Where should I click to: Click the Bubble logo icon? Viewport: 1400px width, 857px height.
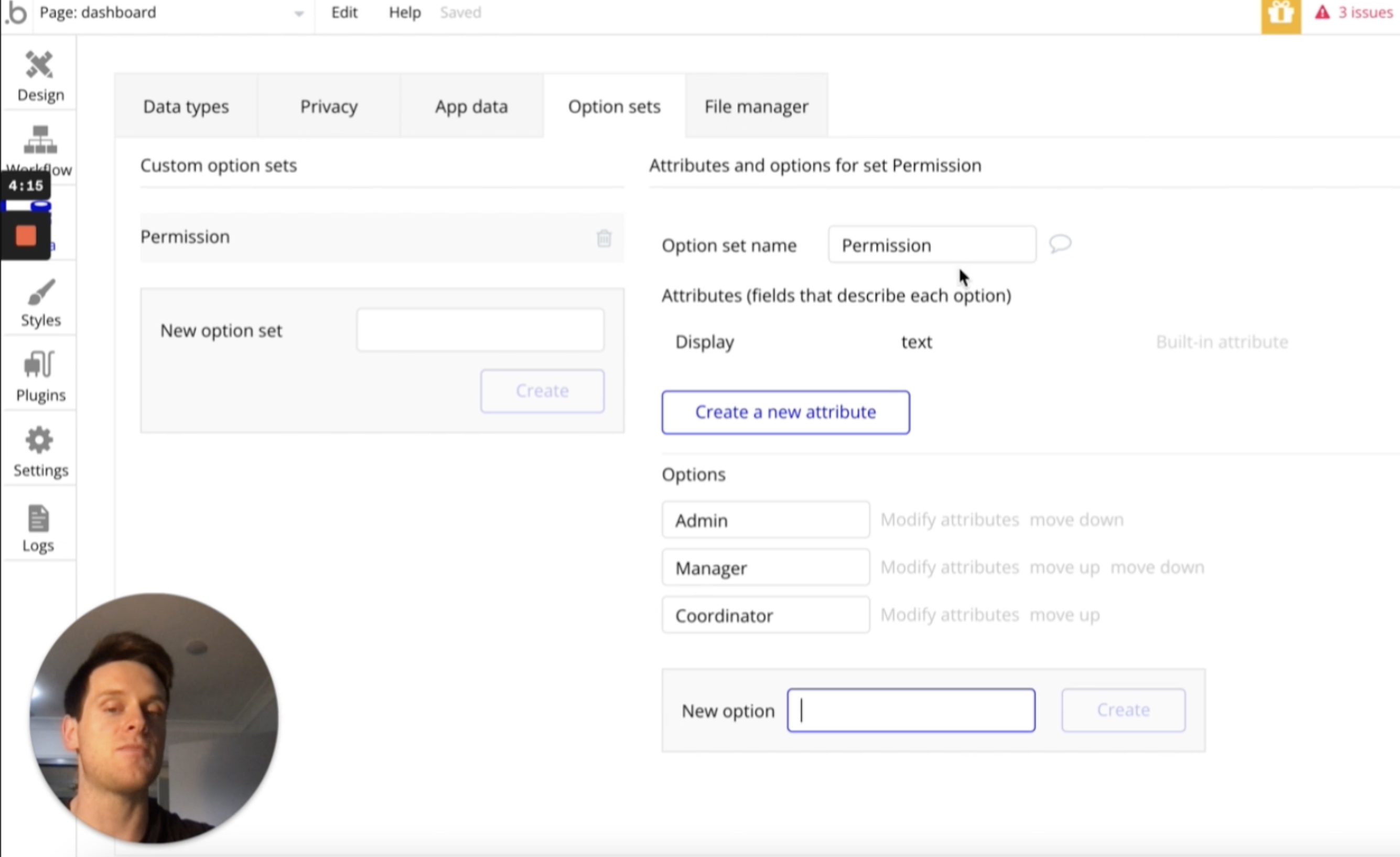point(16,14)
